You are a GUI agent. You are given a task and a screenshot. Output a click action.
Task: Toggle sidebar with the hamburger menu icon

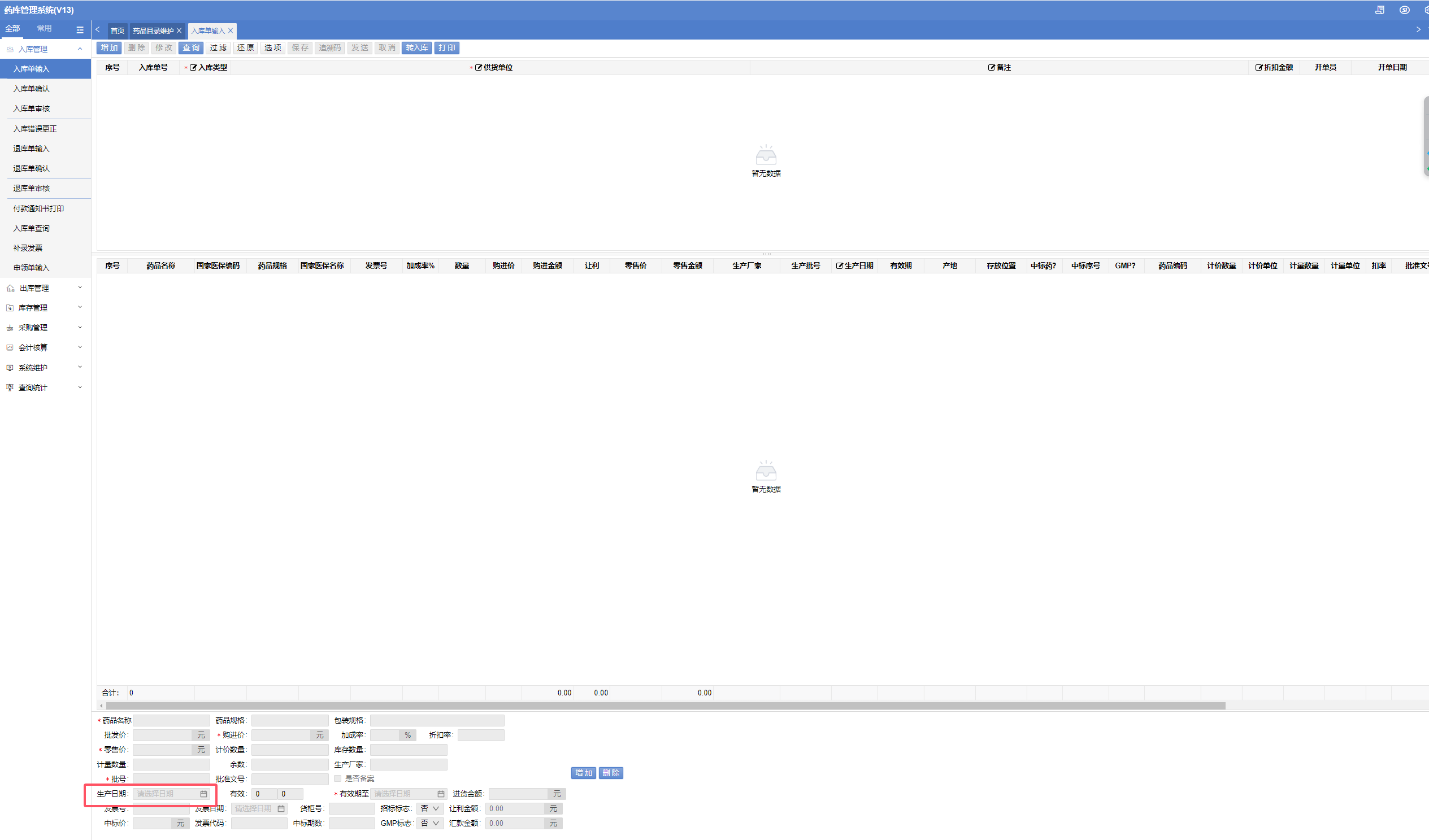pos(80,29)
